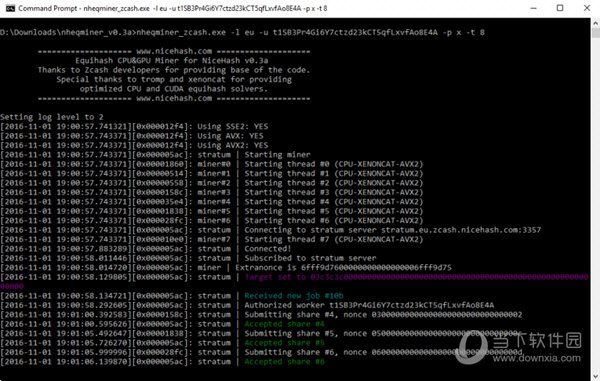
Task: Click 'Starting thread #4' log line
Action: coord(212,202)
